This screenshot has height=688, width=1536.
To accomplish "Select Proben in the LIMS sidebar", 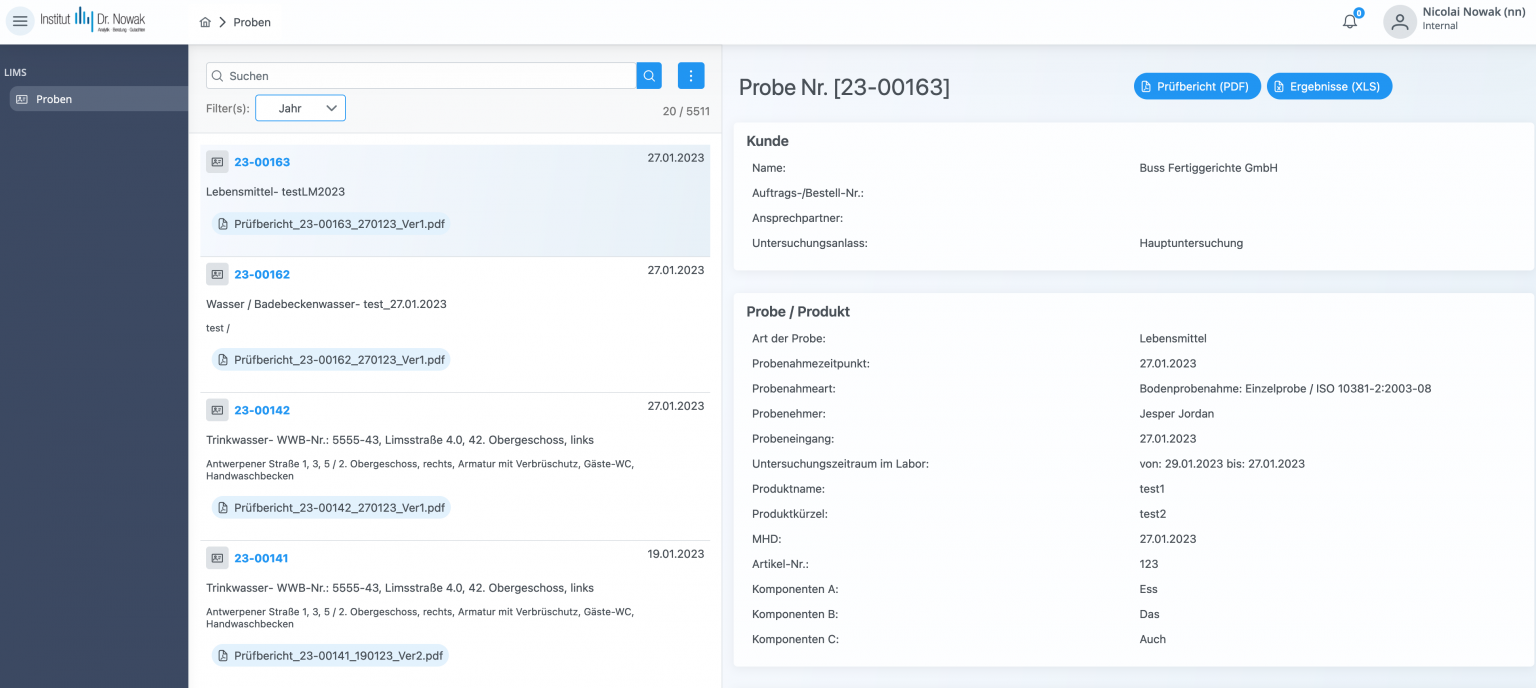I will (x=98, y=99).
